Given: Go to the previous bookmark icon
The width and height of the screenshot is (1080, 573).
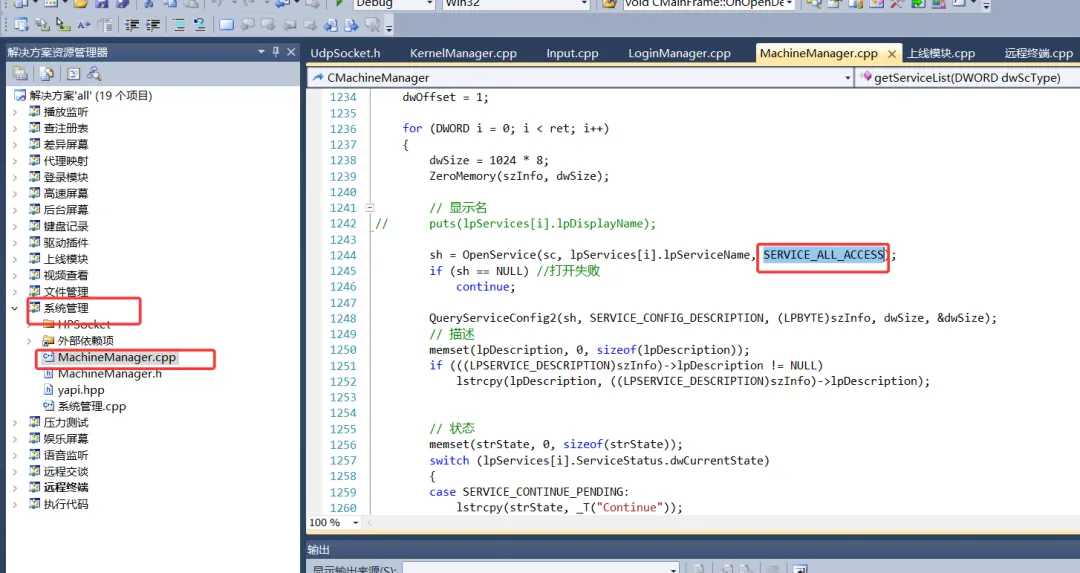Looking at the screenshot, I should [247, 25].
